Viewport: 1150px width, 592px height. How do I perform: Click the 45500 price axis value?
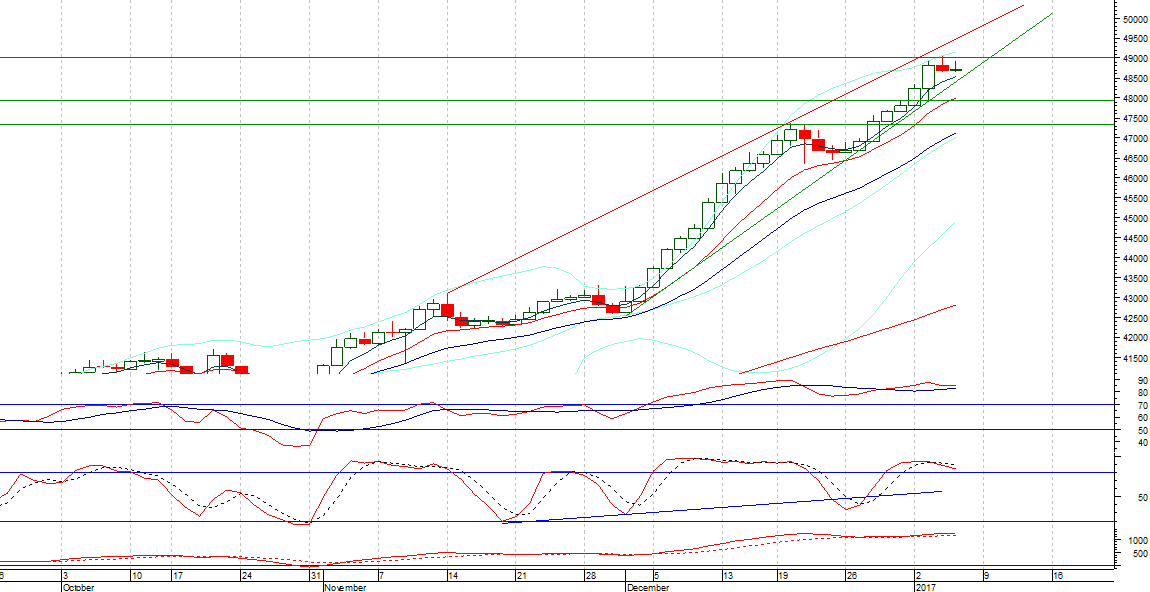pyautogui.click(x=1134, y=199)
